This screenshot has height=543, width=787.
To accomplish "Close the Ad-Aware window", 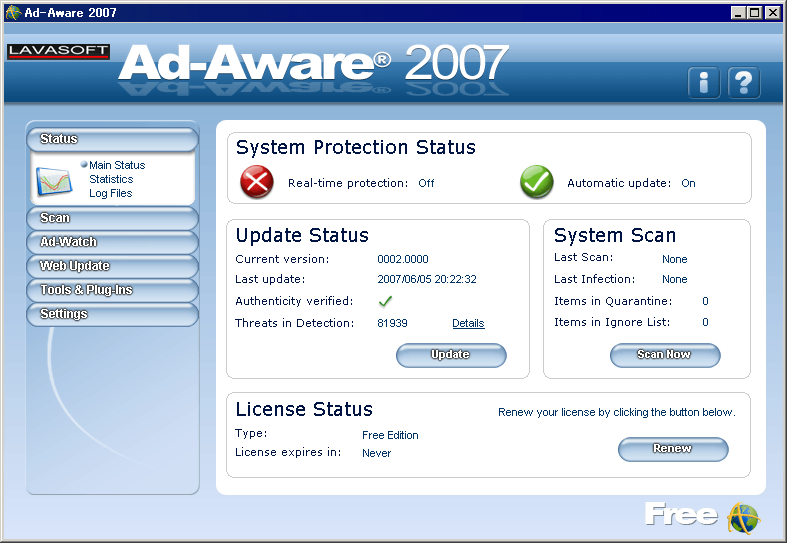I will 772,13.
